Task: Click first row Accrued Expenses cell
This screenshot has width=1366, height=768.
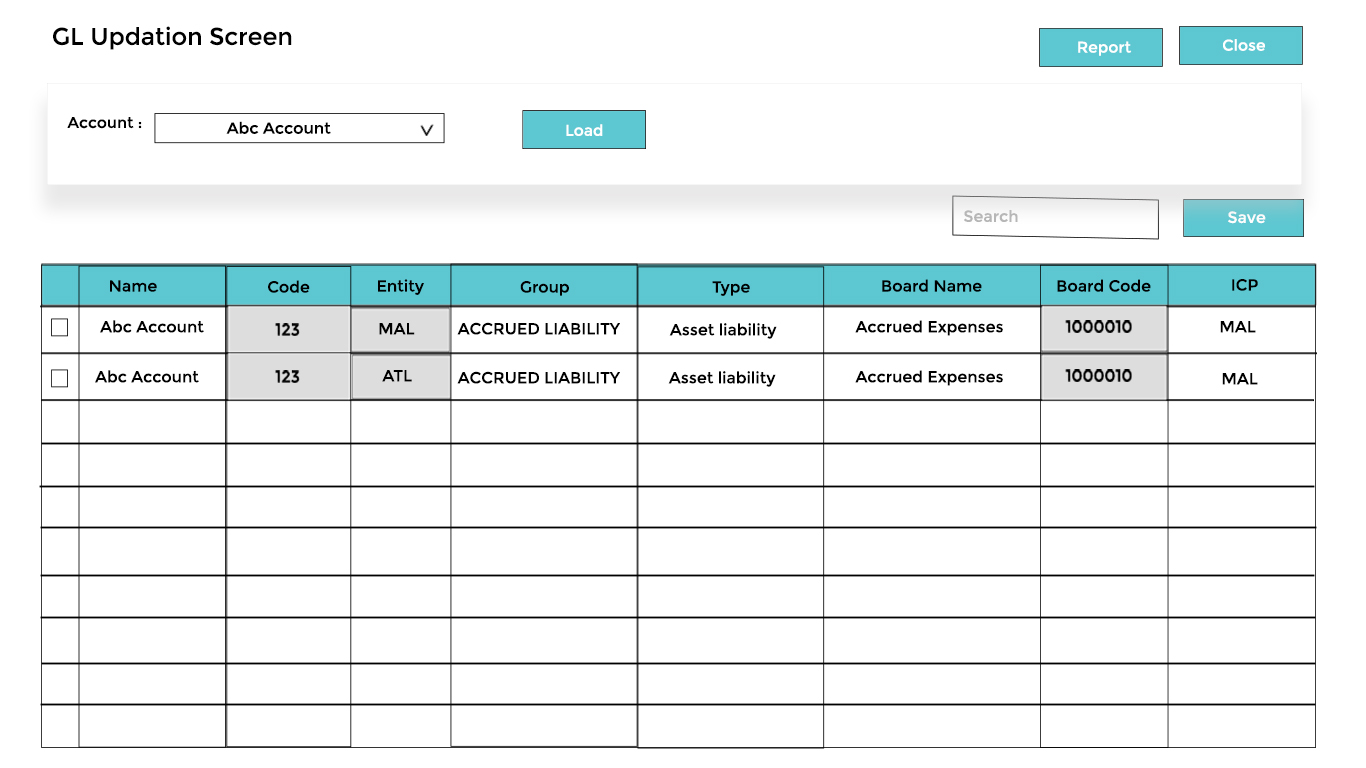Action: point(930,328)
